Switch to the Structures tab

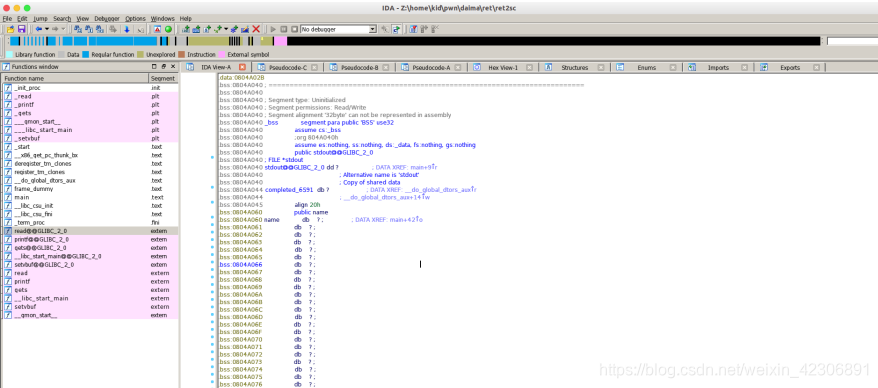click(x=575, y=67)
